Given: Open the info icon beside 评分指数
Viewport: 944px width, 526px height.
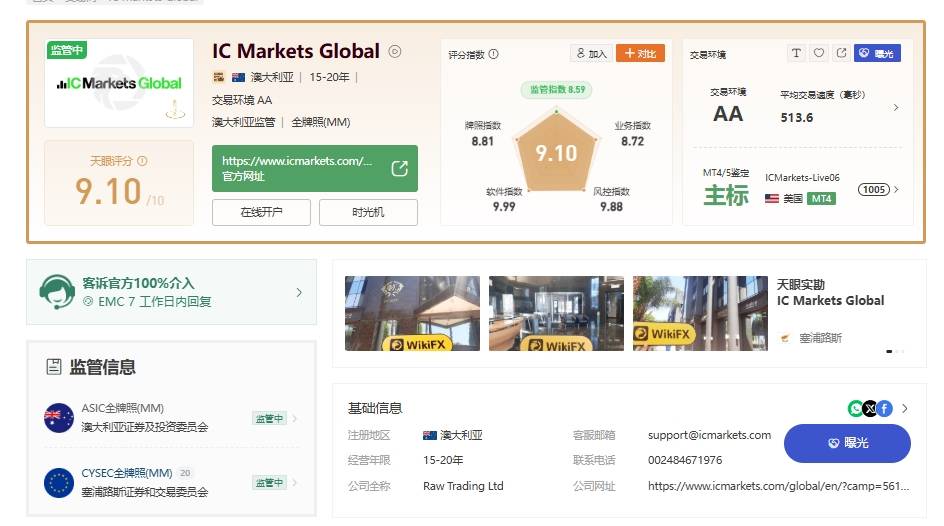Looking at the screenshot, I should 494,54.
